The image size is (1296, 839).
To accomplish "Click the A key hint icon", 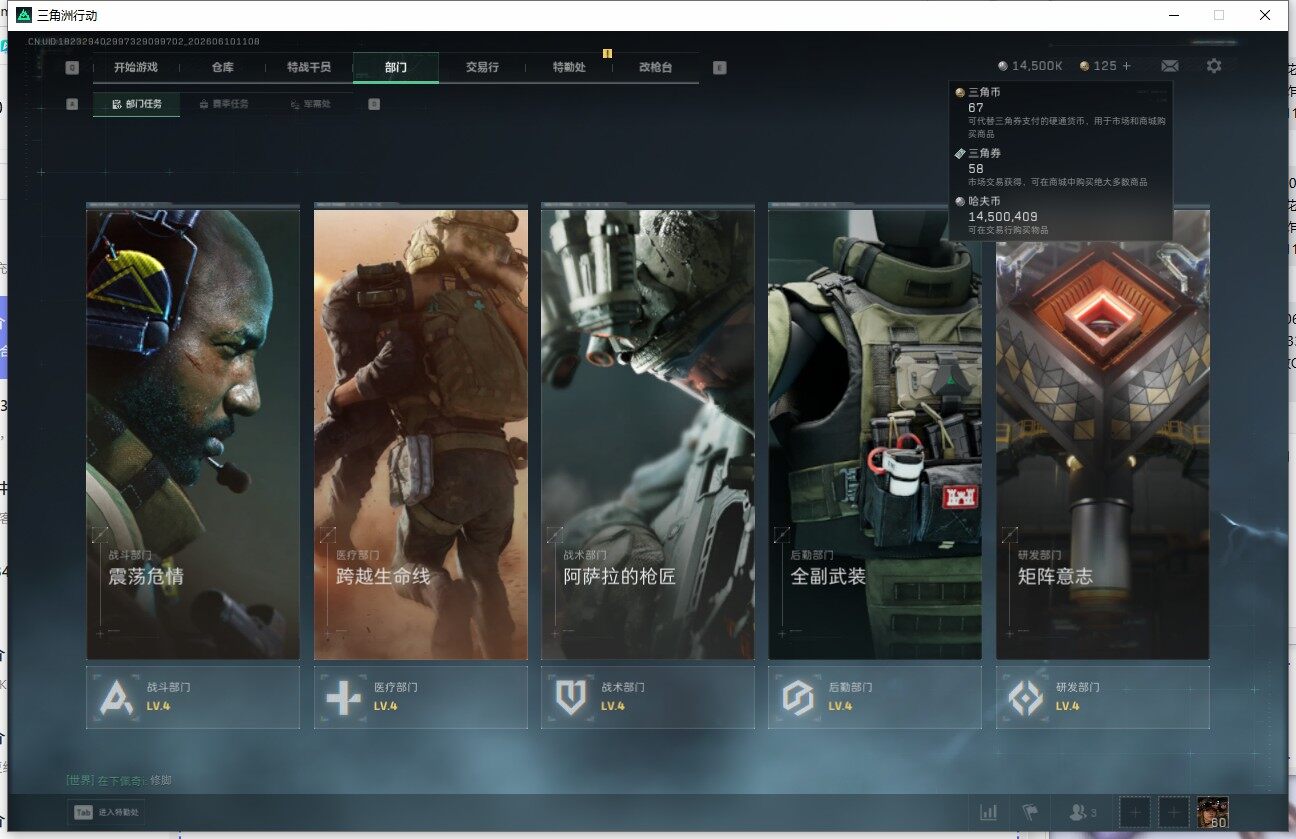I will (72, 103).
